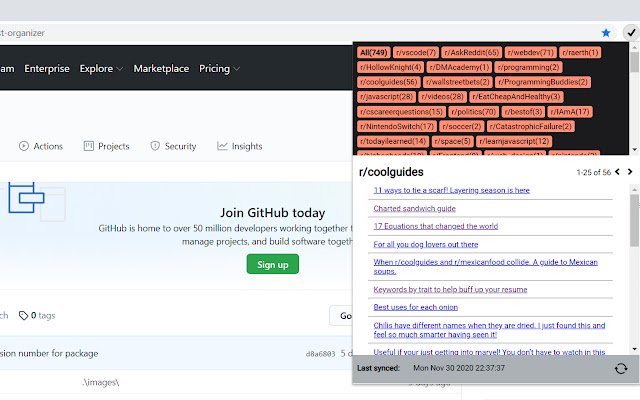This screenshot has width=640, height=400.
Task: Select the r/space(5) tag
Action: [x=452, y=141]
